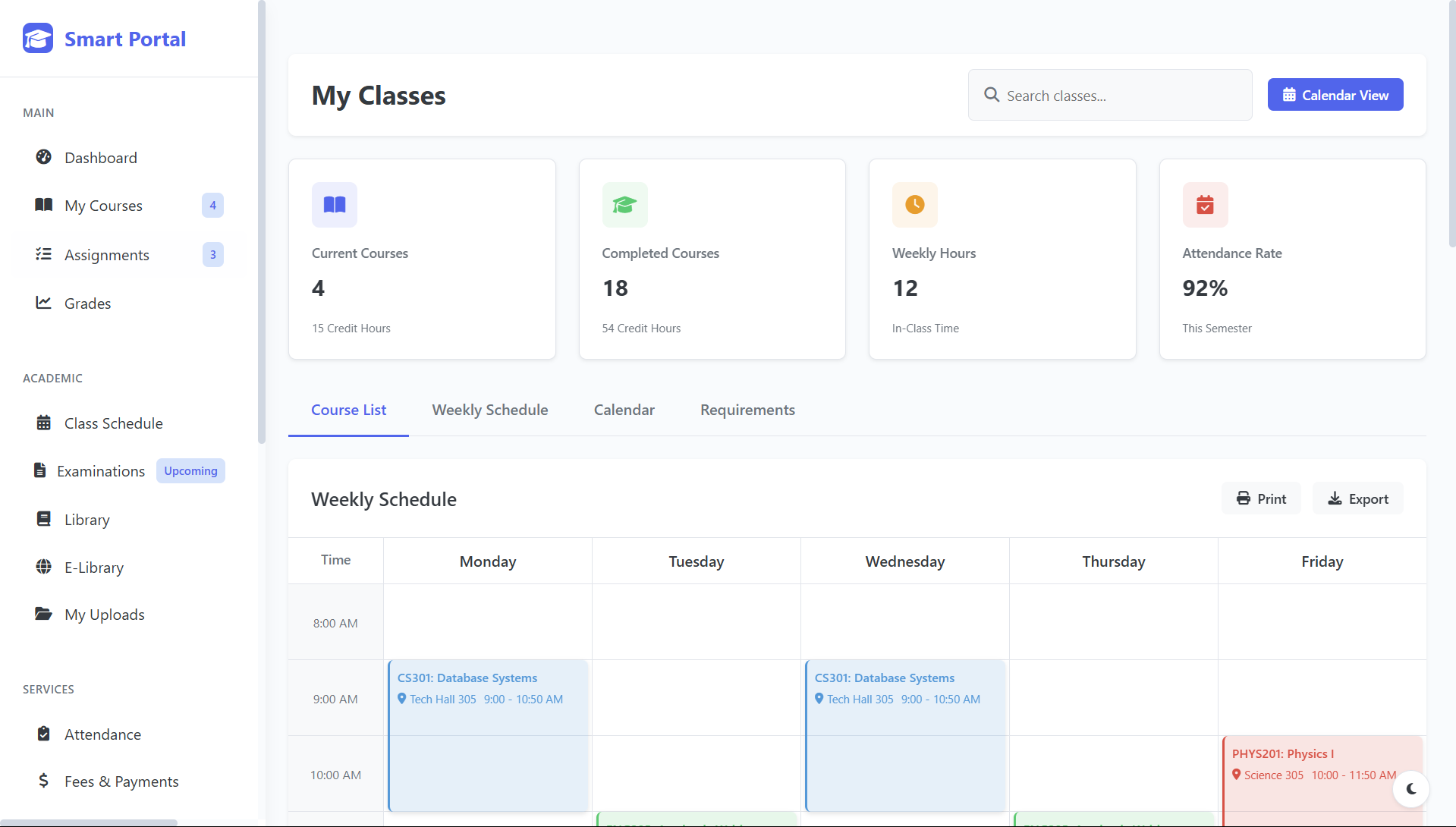The image size is (1456, 827).
Task: Open the Requirements tab
Action: [x=747, y=410]
